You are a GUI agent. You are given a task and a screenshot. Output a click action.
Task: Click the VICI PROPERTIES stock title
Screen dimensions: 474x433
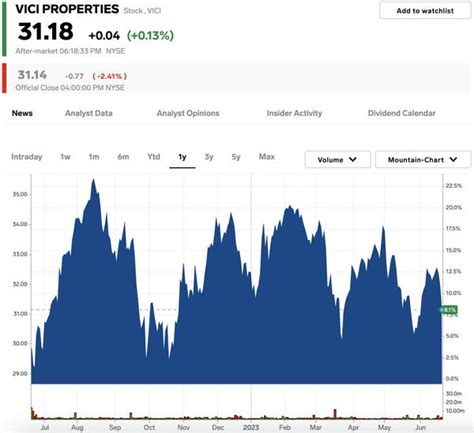(x=67, y=9)
